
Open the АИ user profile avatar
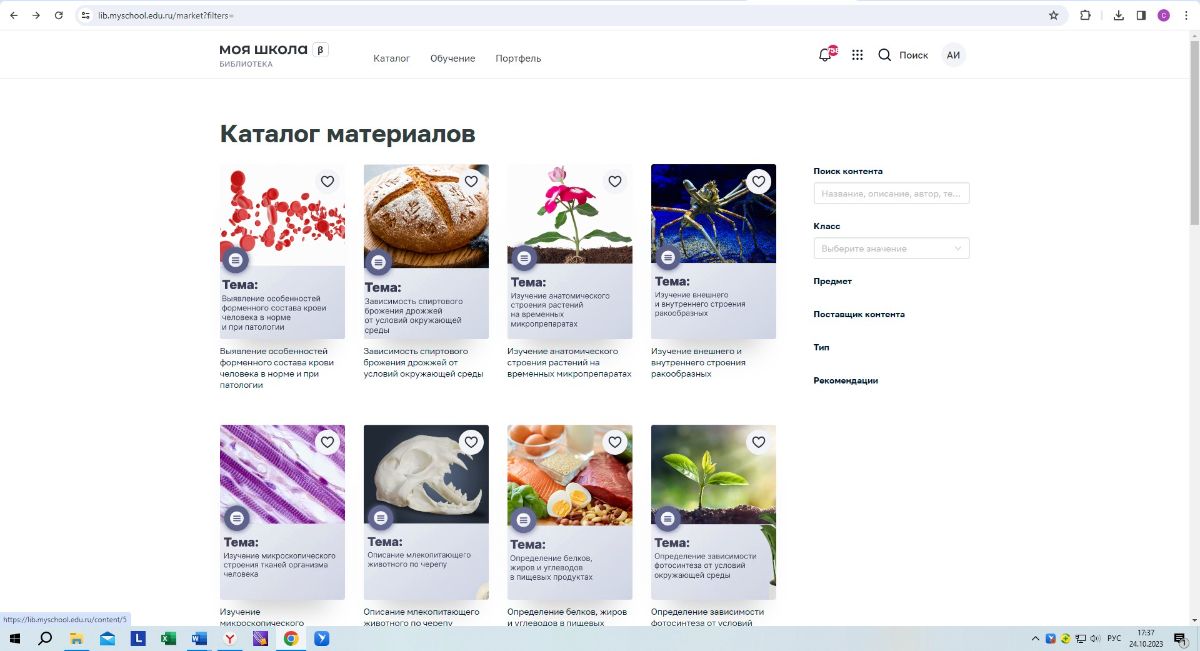[x=953, y=55]
